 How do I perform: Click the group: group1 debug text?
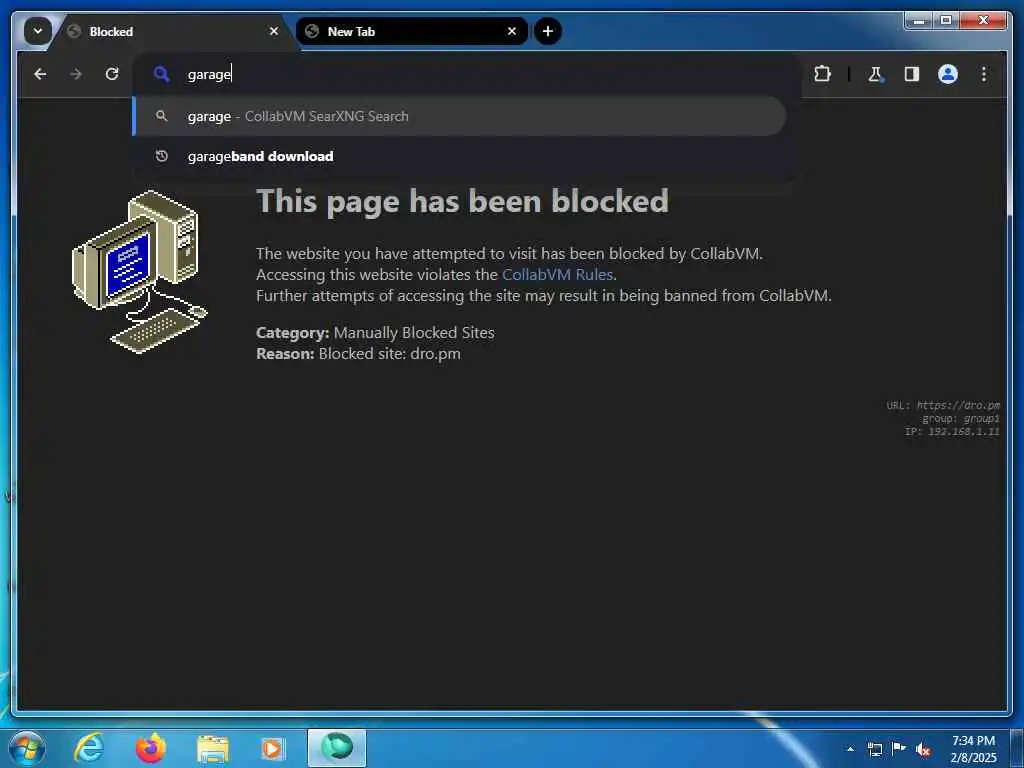click(961, 419)
